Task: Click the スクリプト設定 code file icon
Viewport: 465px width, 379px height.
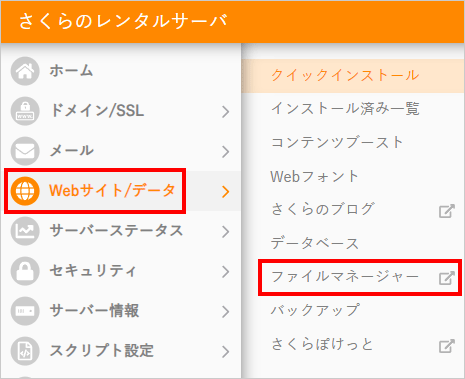Action: tap(25, 351)
